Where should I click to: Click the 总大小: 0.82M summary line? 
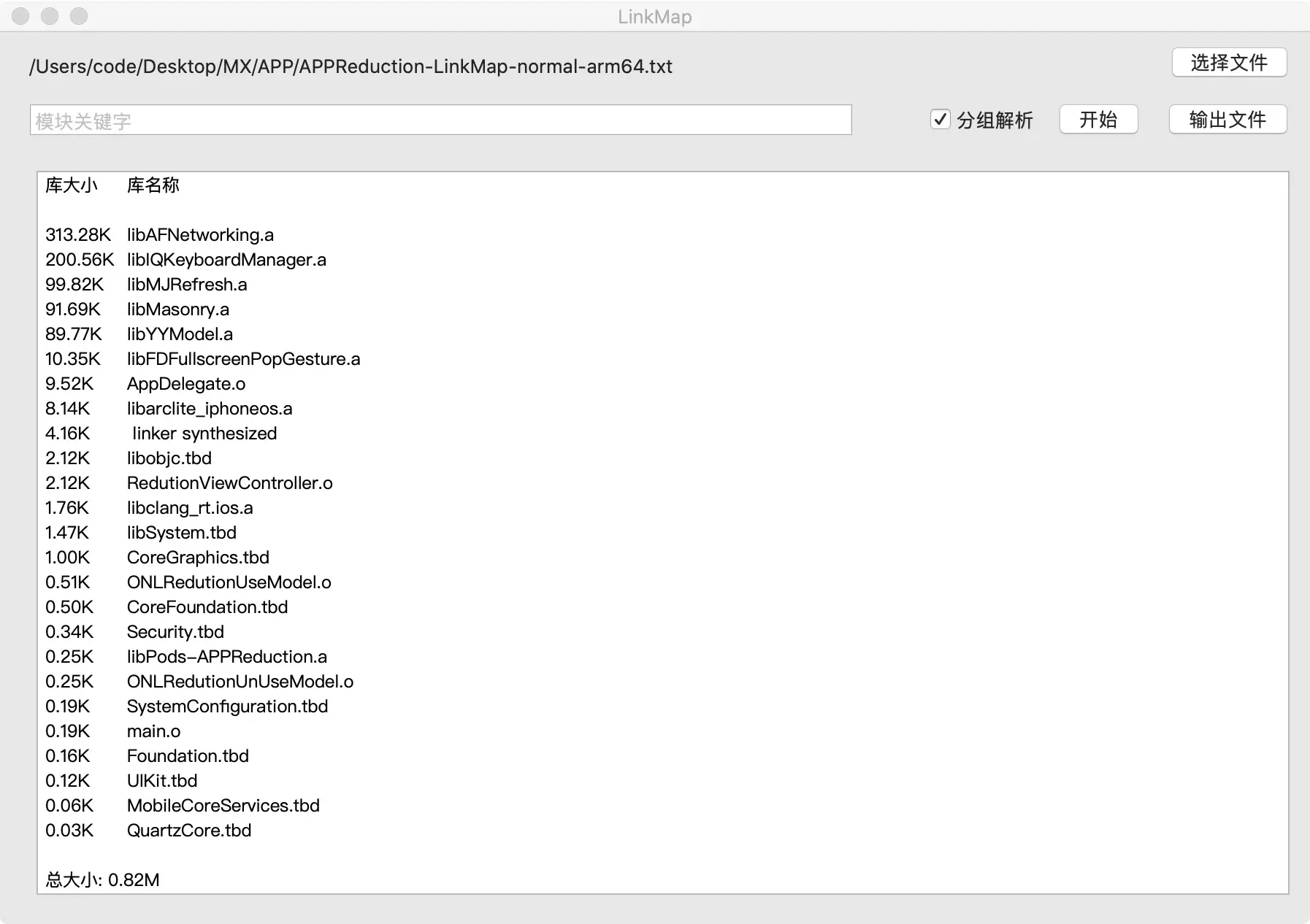(x=102, y=880)
